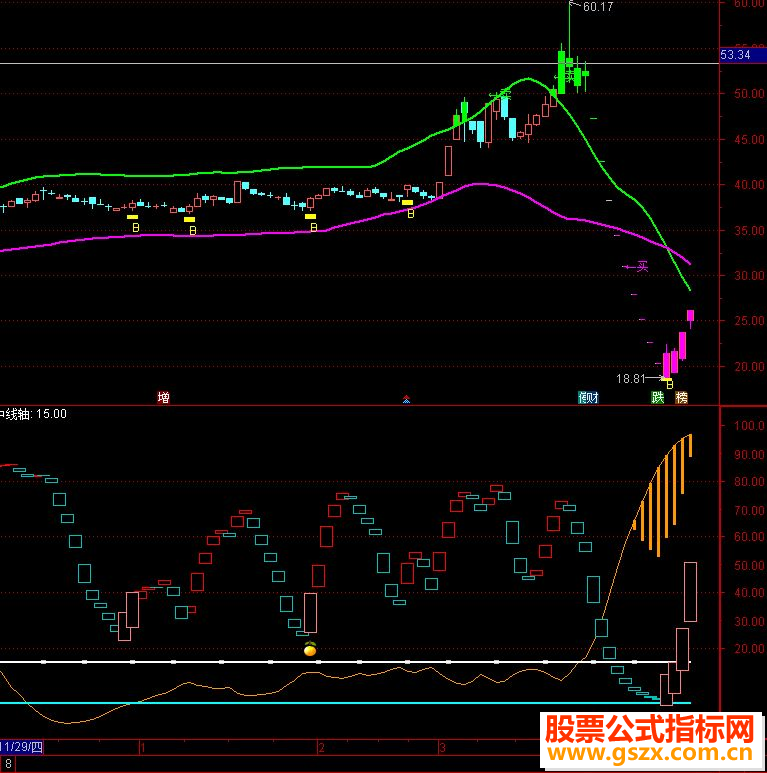This screenshot has height=773, width=767.
Task: Click the 40.00 price axis label
Action: pos(748,184)
